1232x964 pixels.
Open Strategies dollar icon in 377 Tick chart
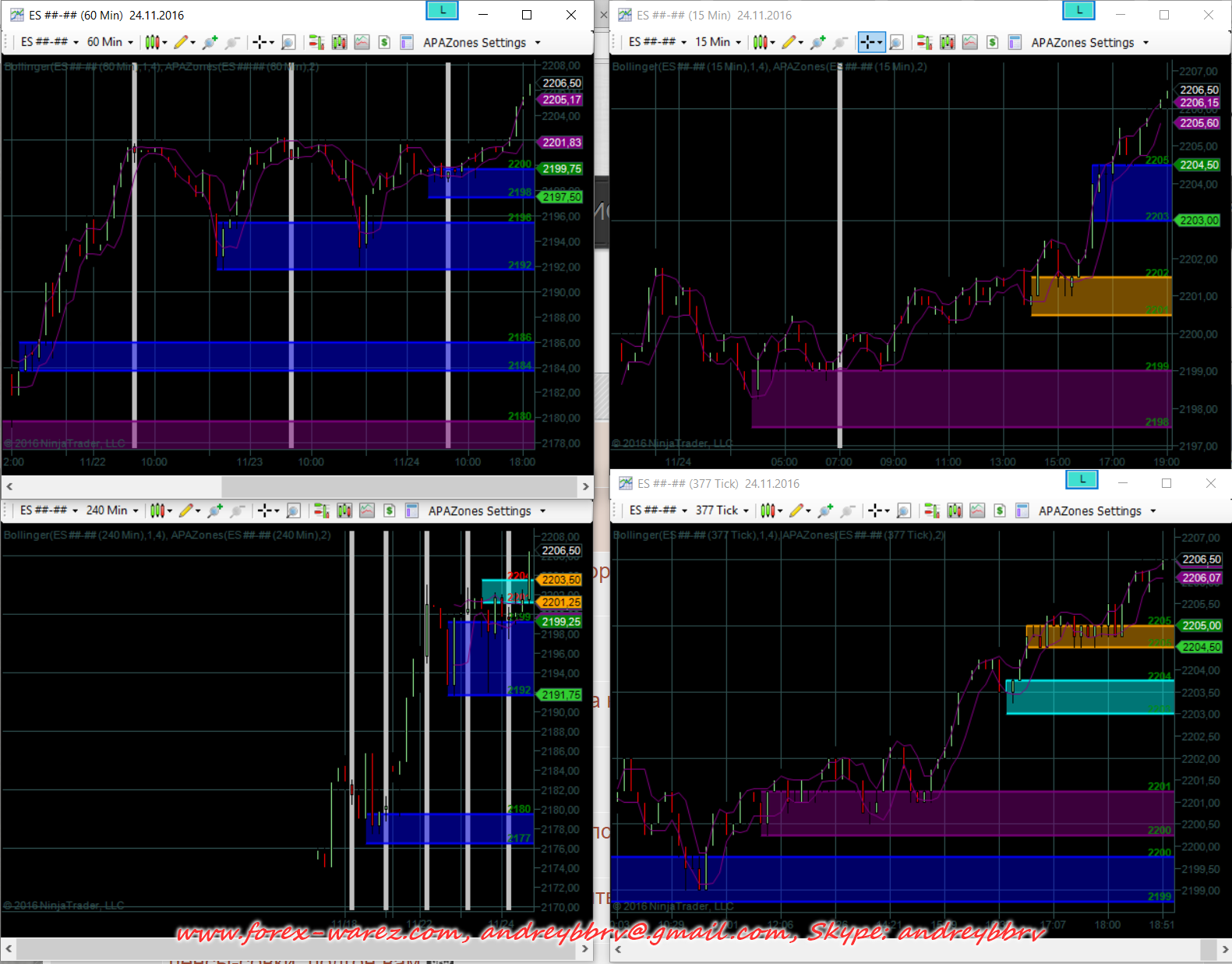click(x=1000, y=510)
